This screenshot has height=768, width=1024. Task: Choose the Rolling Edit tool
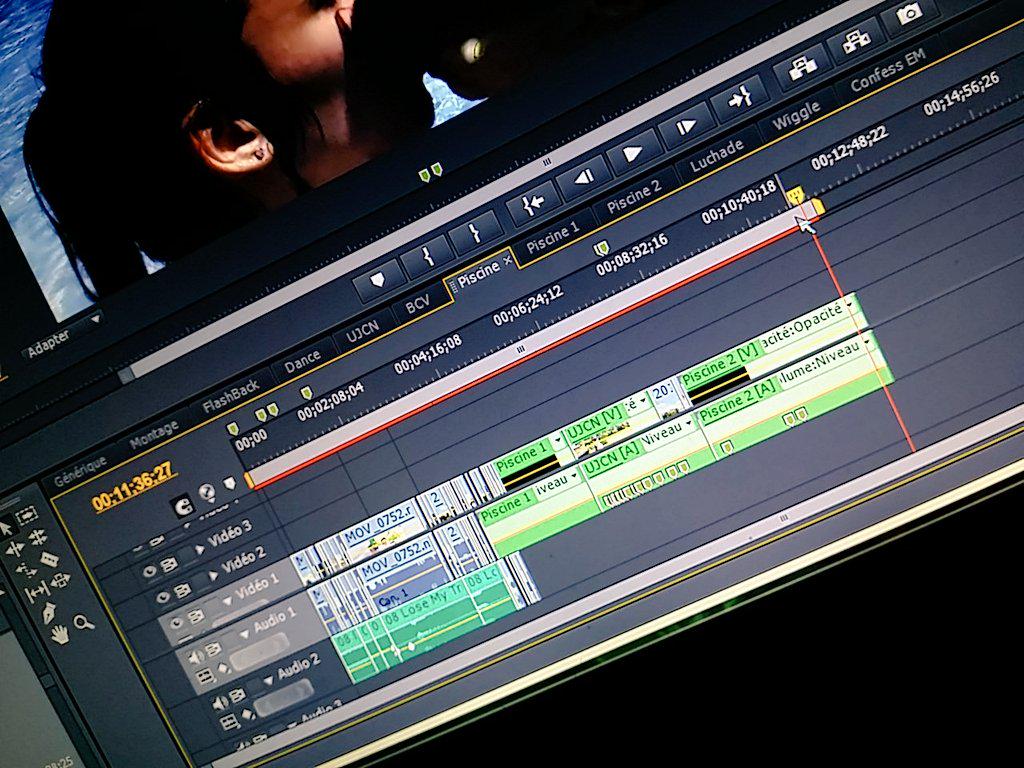[x=37, y=538]
